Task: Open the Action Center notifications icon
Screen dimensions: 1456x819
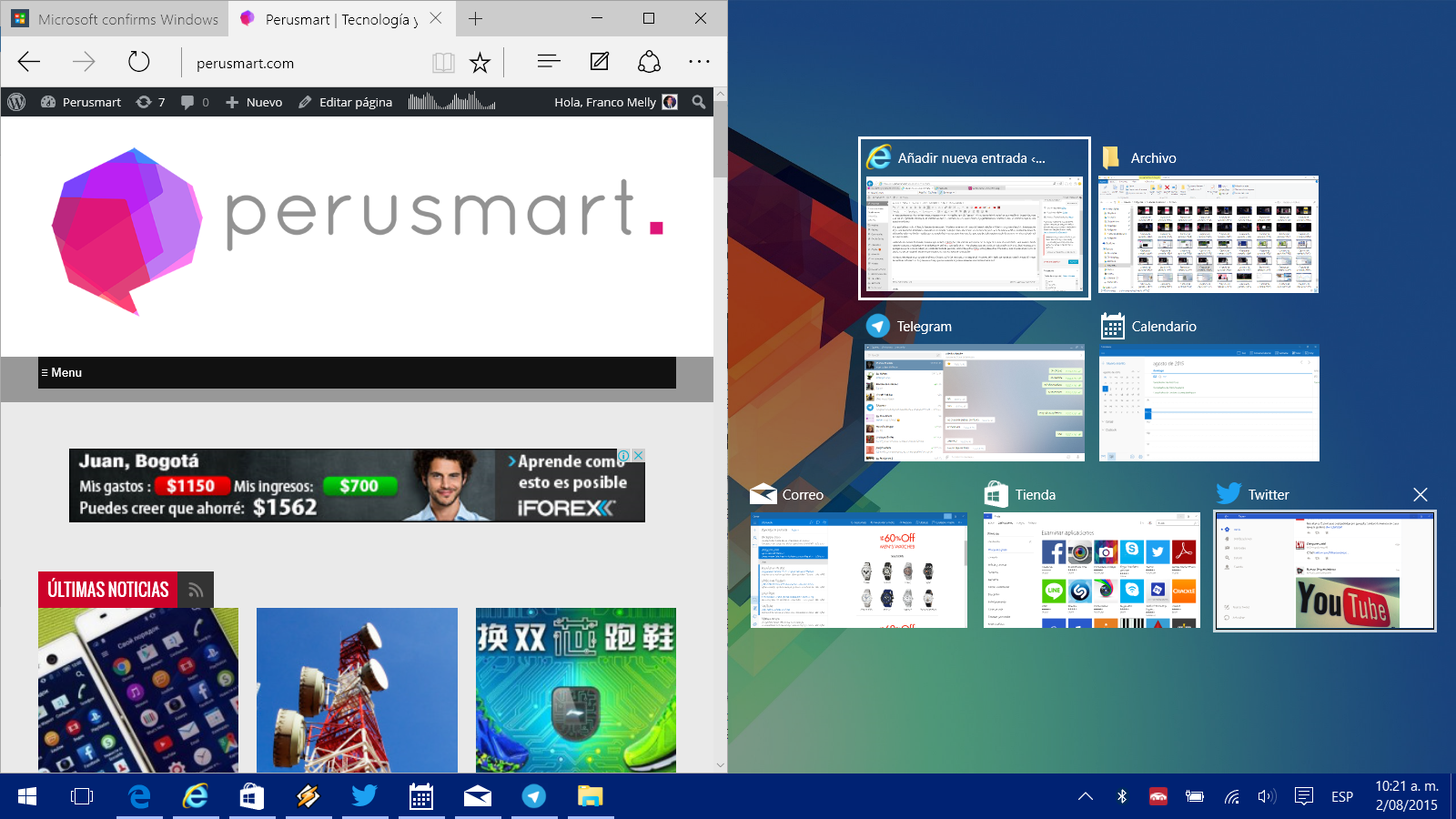Action: tap(1303, 796)
